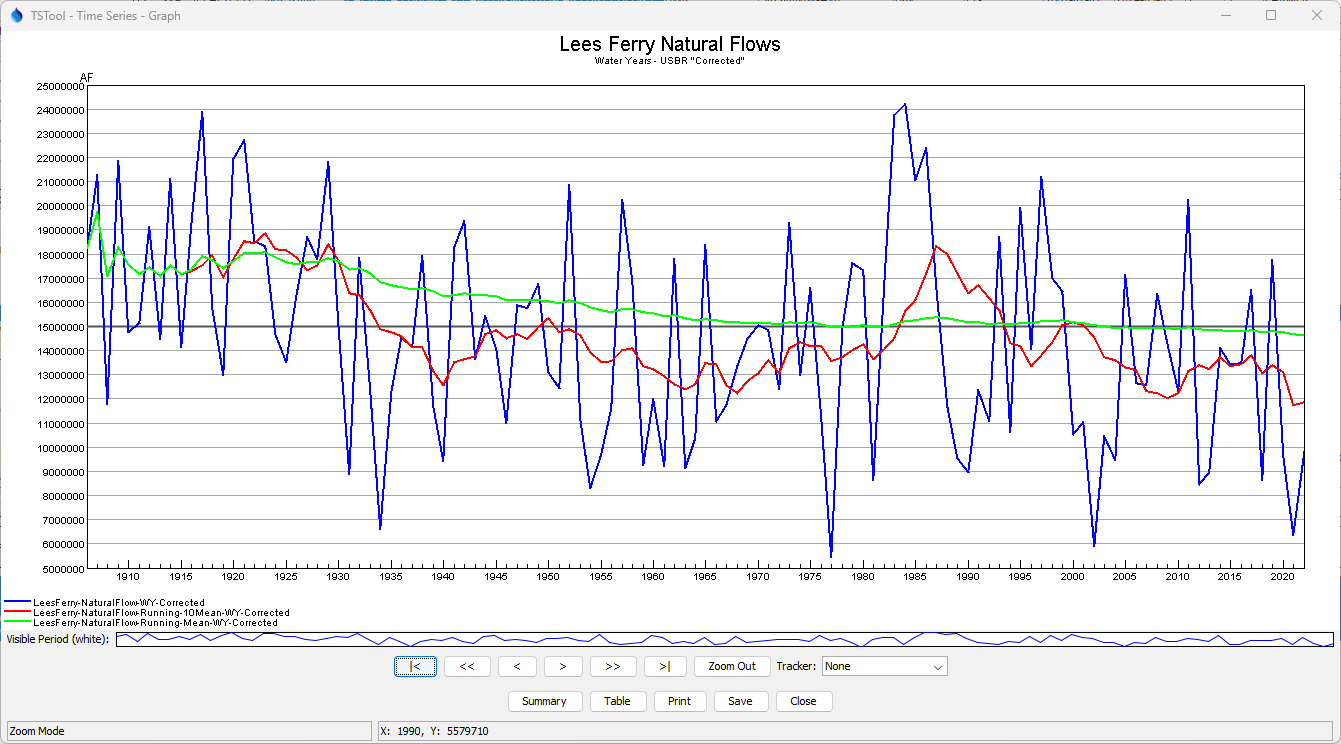
Task: Click the 1950 x-axis label
Action: (548, 578)
